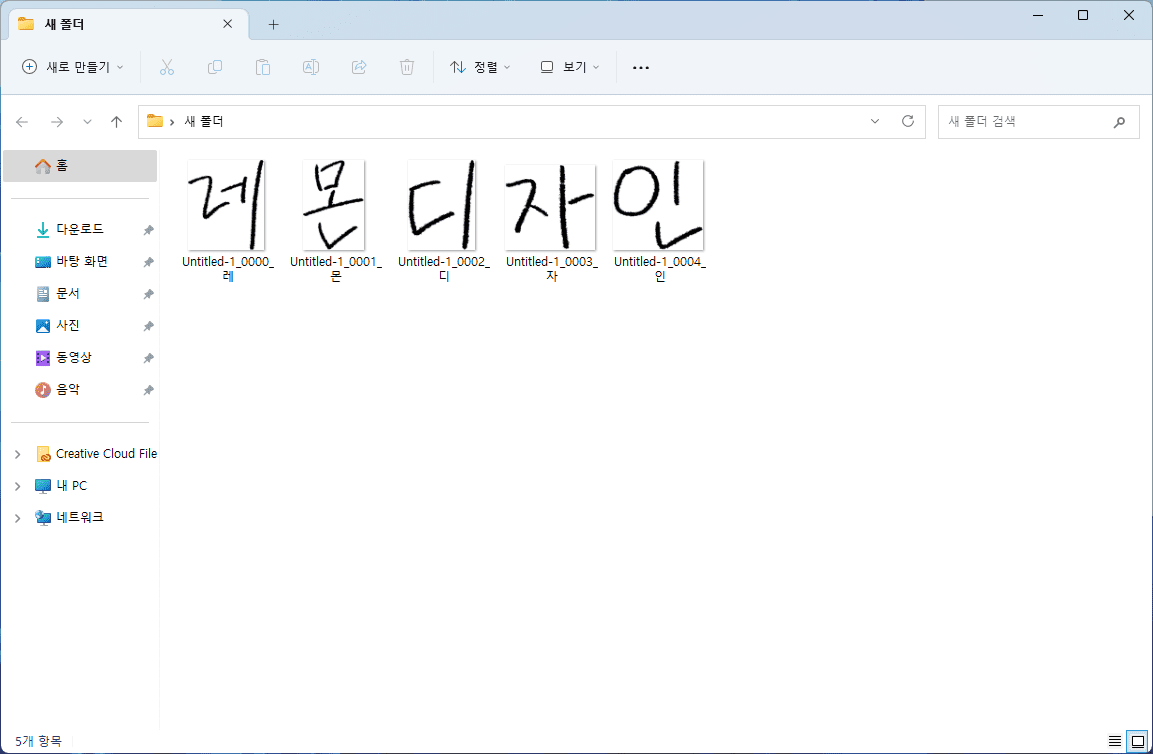This screenshot has height=754, width=1153.
Task: Rename a file with the rename icon
Action: (310, 67)
